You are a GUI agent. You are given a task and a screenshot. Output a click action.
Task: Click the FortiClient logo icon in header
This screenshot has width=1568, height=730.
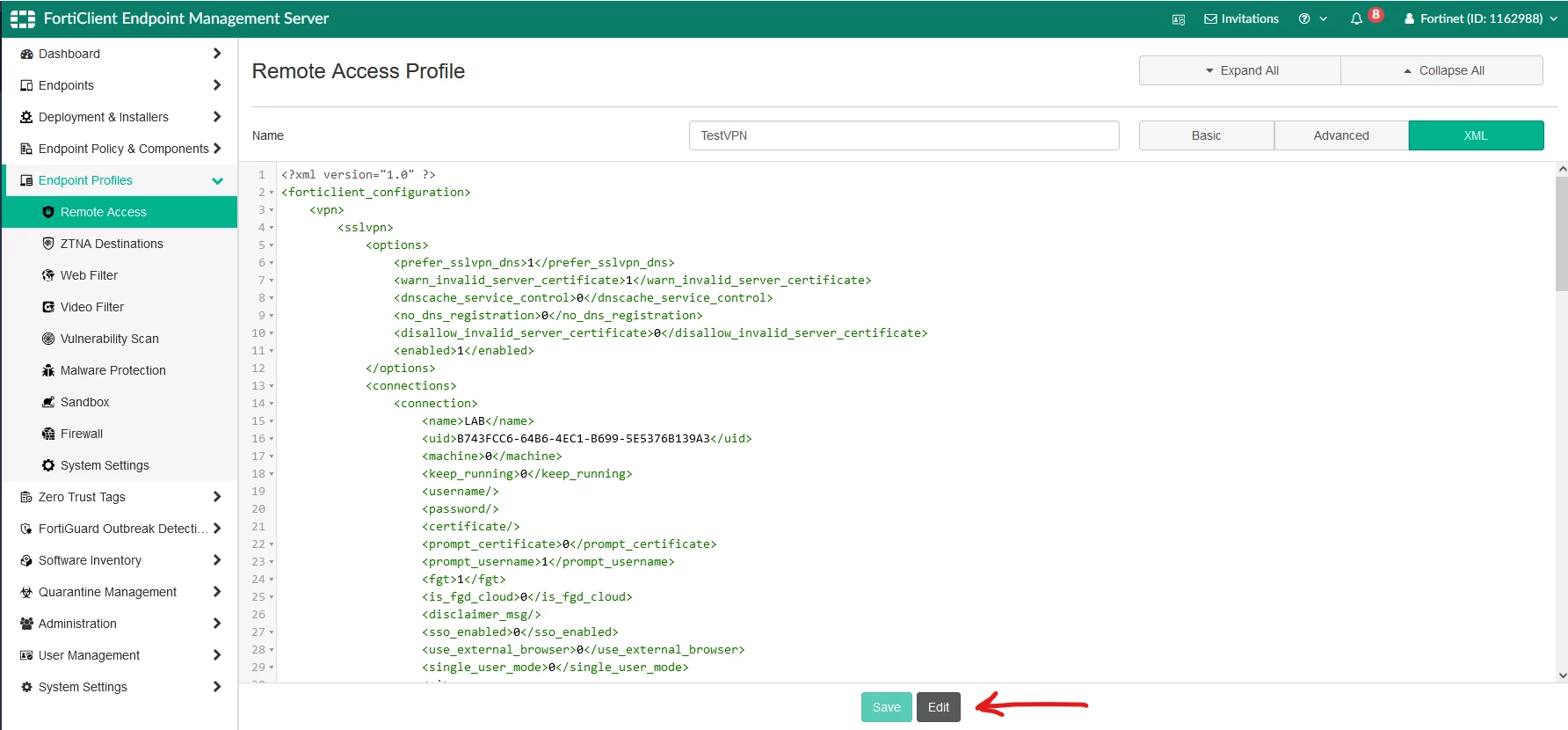tap(23, 18)
